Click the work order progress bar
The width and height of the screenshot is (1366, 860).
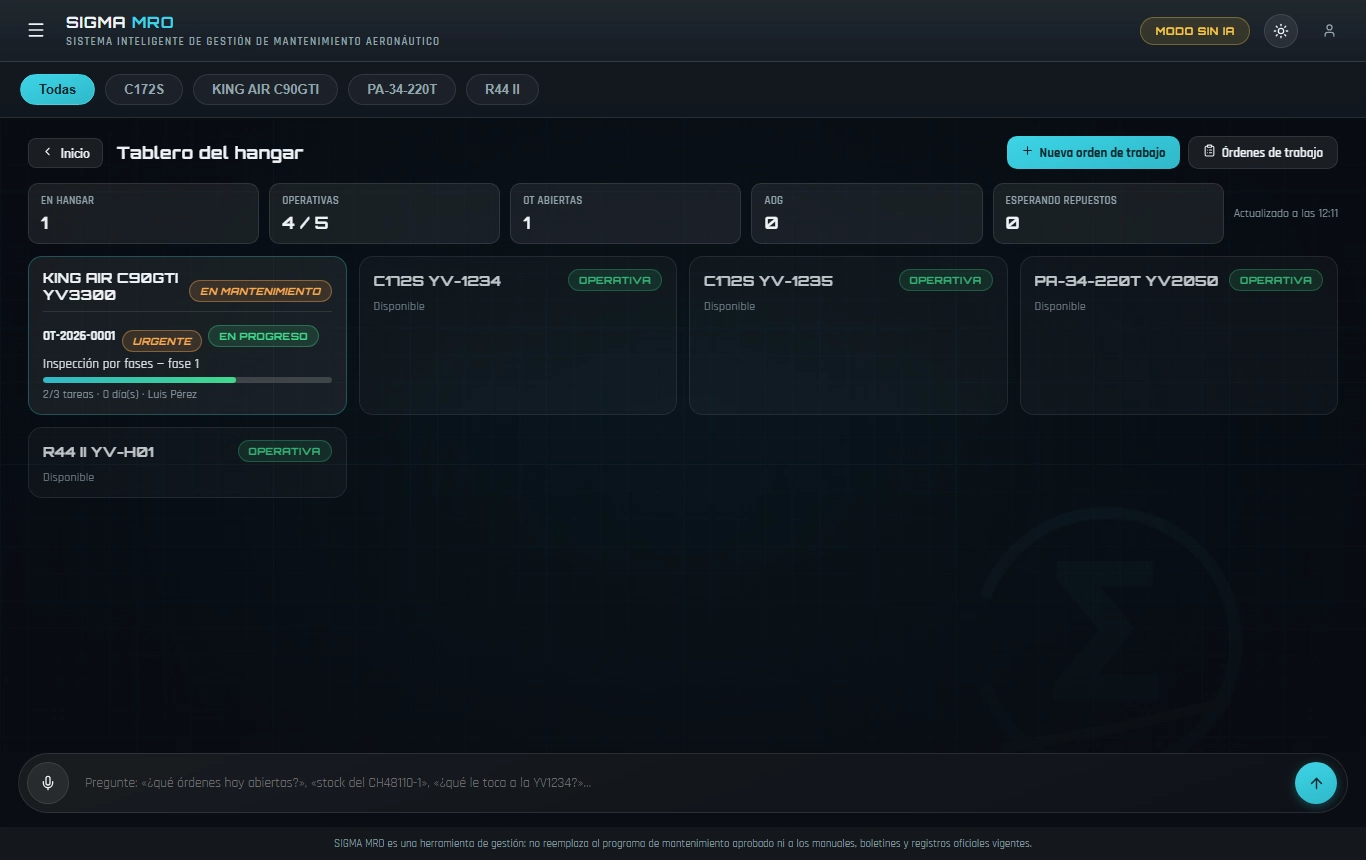tap(187, 380)
